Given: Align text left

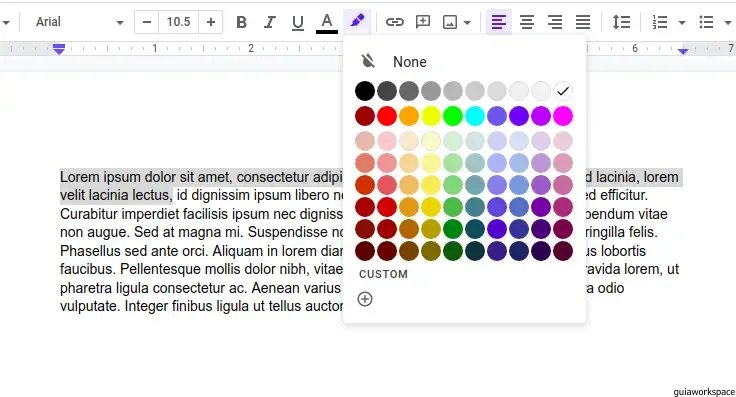Looking at the screenshot, I should point(498,22).
